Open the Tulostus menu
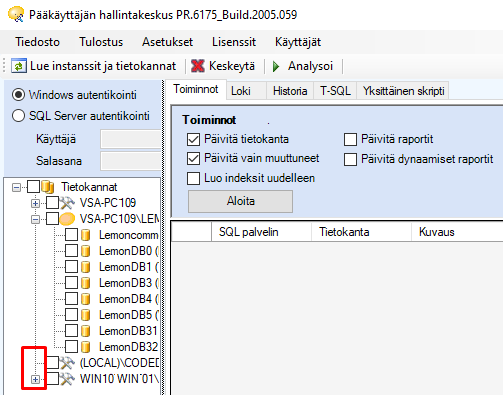The image size is (503, 395). point(101,42)
